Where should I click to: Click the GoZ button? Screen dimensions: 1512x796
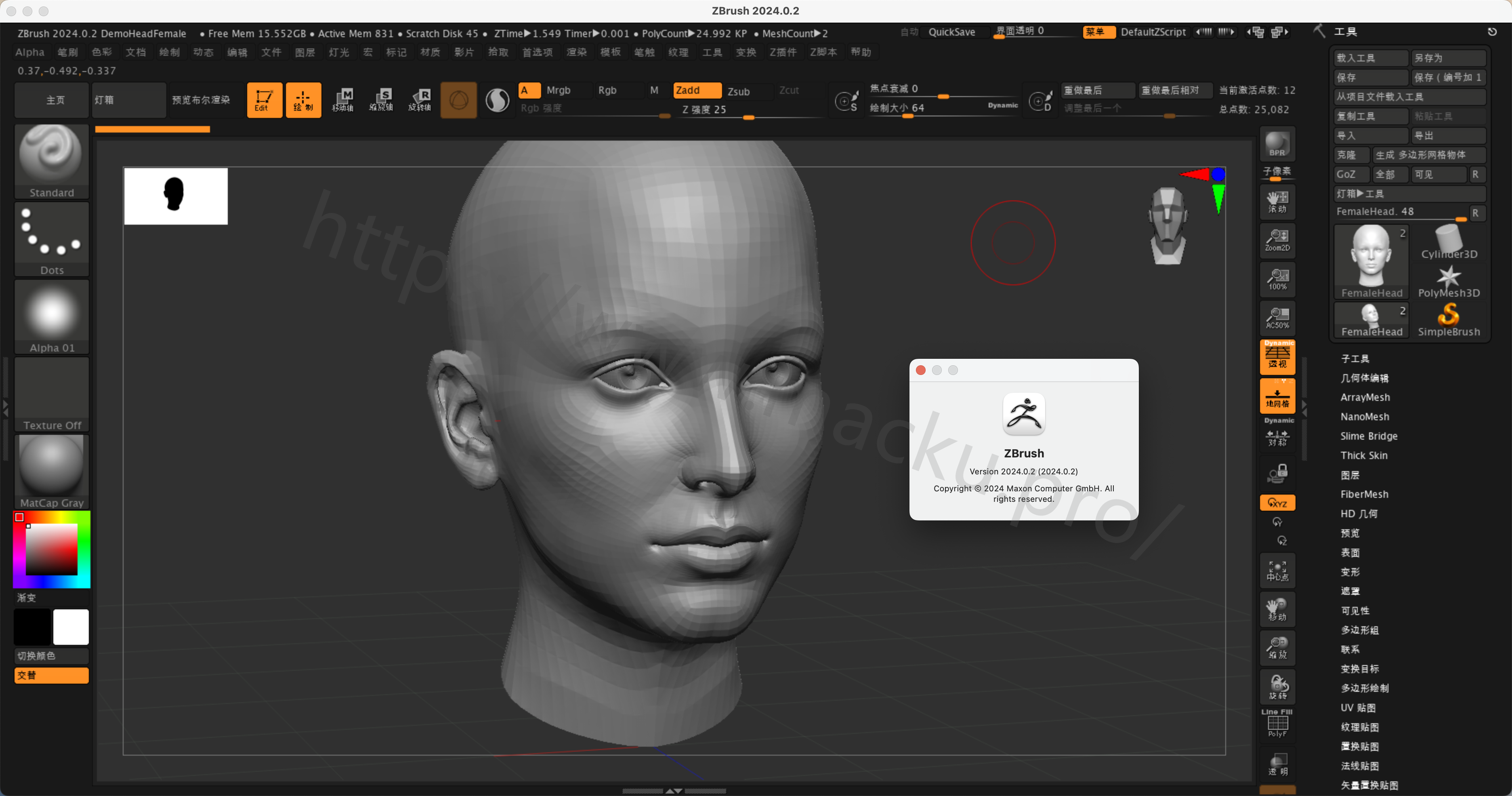[1351, 175]
